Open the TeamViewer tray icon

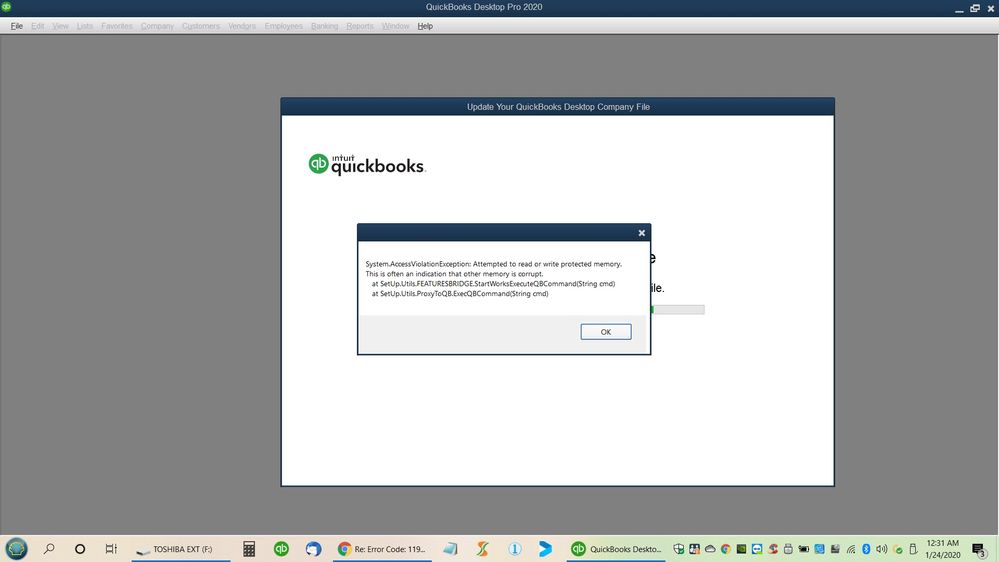click(x=757, y=549)
